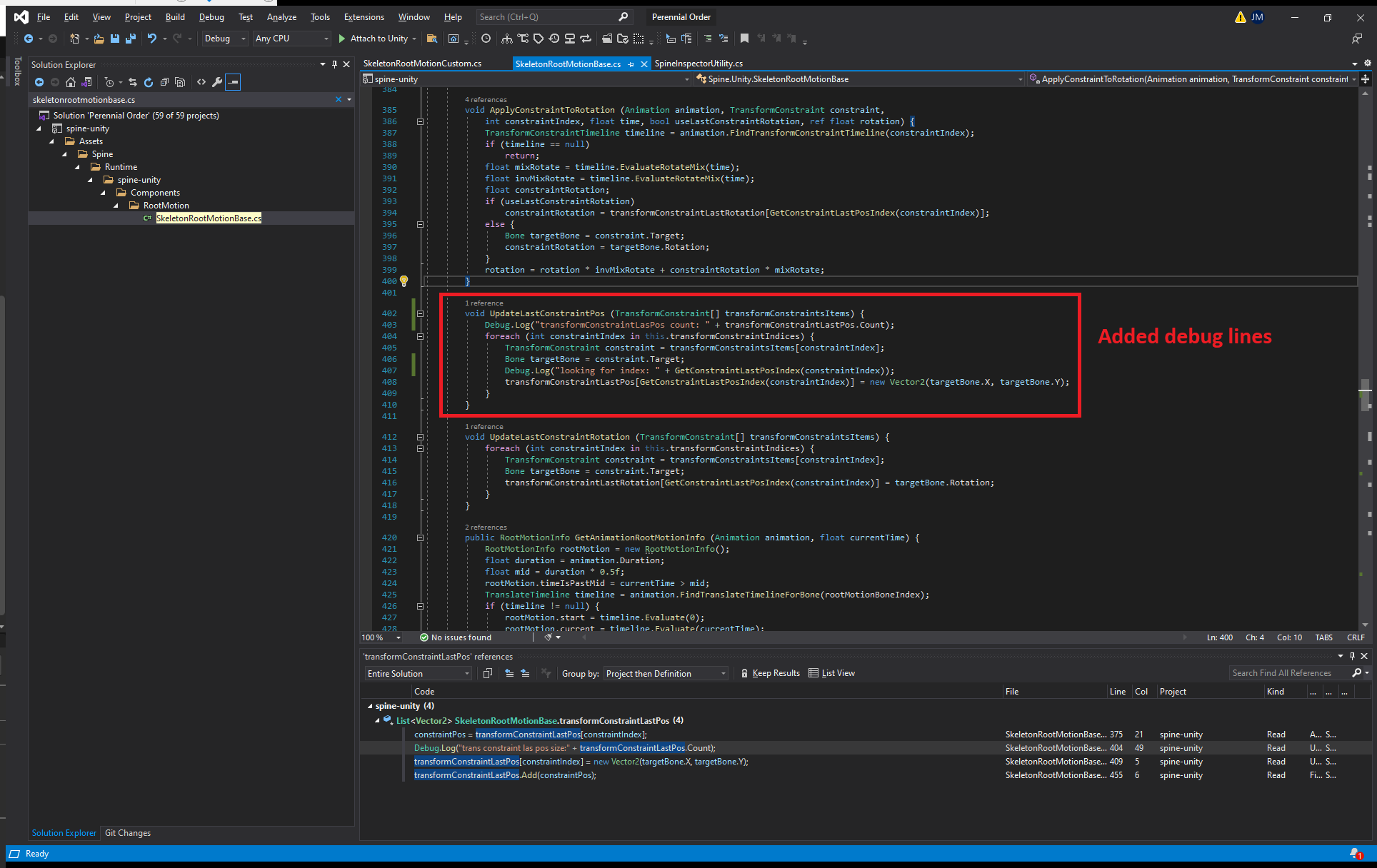Click the 'No issues found' indicator
This screenshot has height=868, width=1377.
[460, 637]
